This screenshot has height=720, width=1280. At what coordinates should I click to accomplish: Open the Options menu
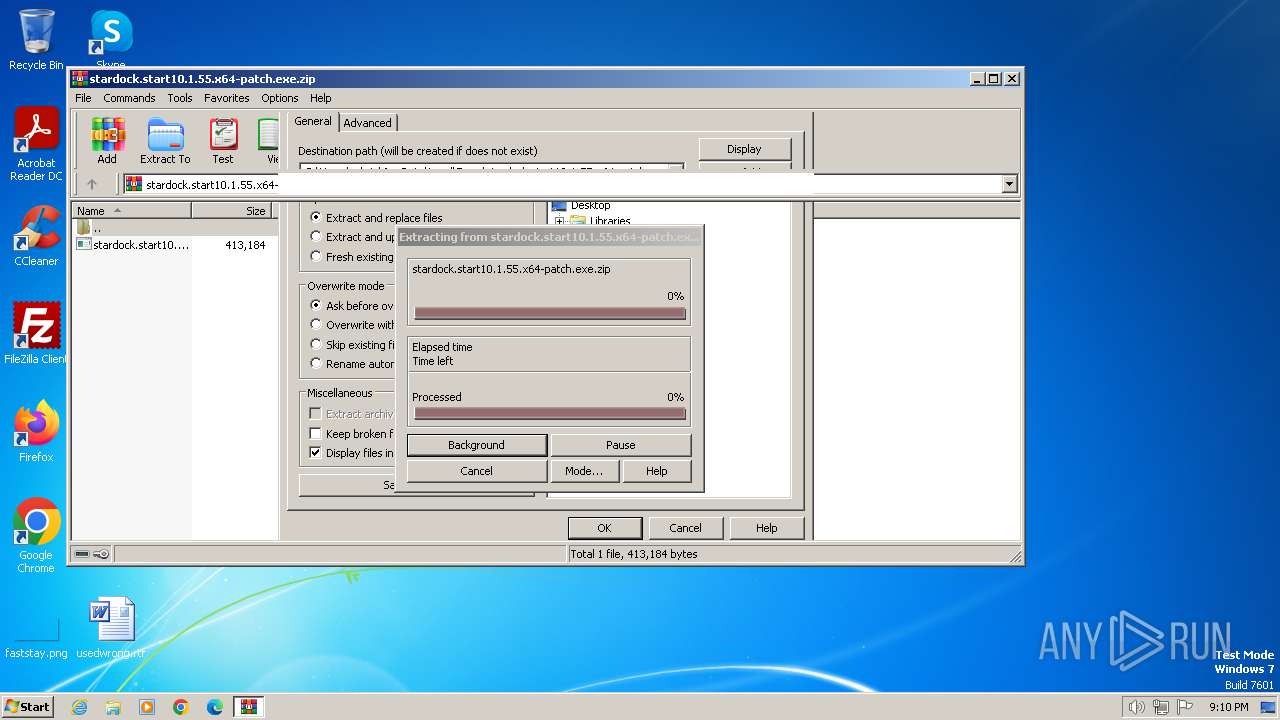coord(280,98)
